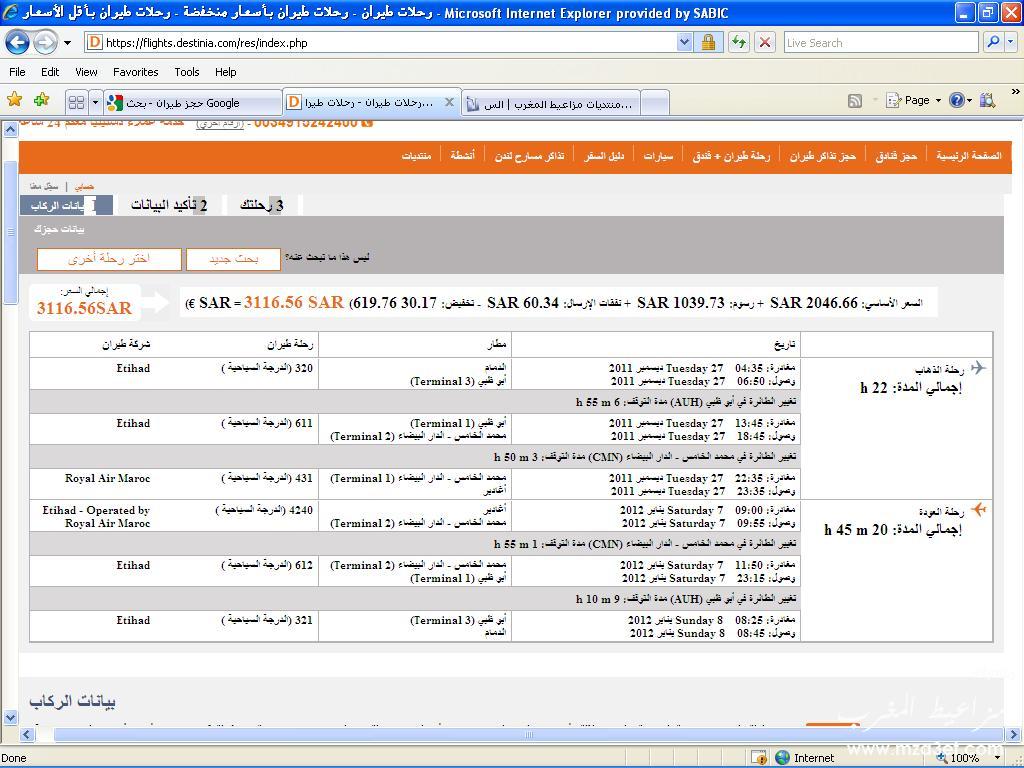Screen dimensions: 1024x768
Task: Click the 'بحث جديد' new search button
Action: [233, 259]
